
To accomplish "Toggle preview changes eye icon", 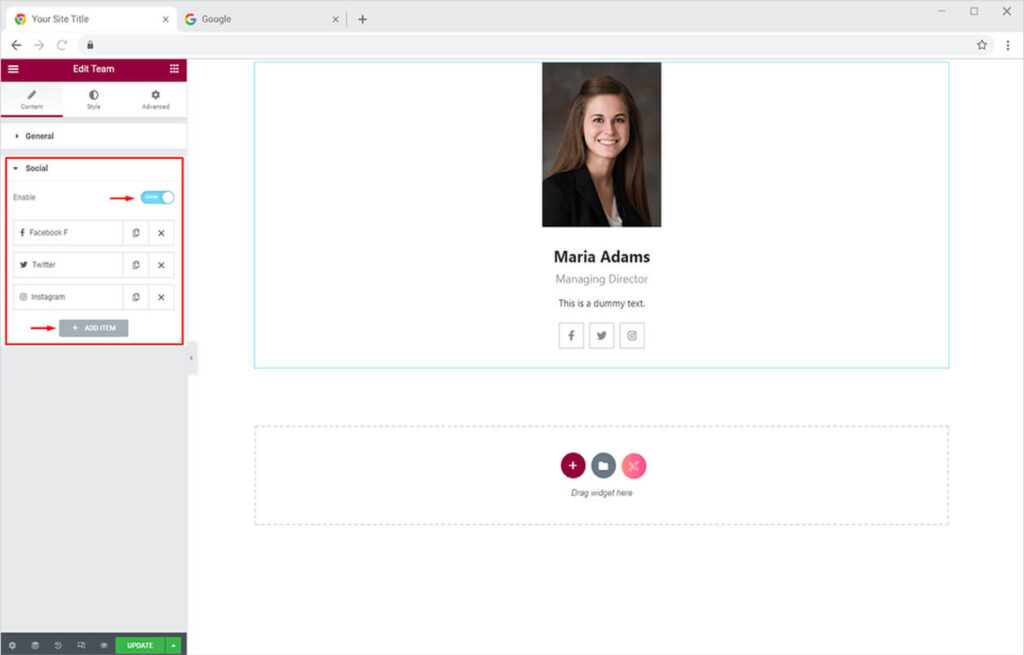I will (x=103, y=645).
